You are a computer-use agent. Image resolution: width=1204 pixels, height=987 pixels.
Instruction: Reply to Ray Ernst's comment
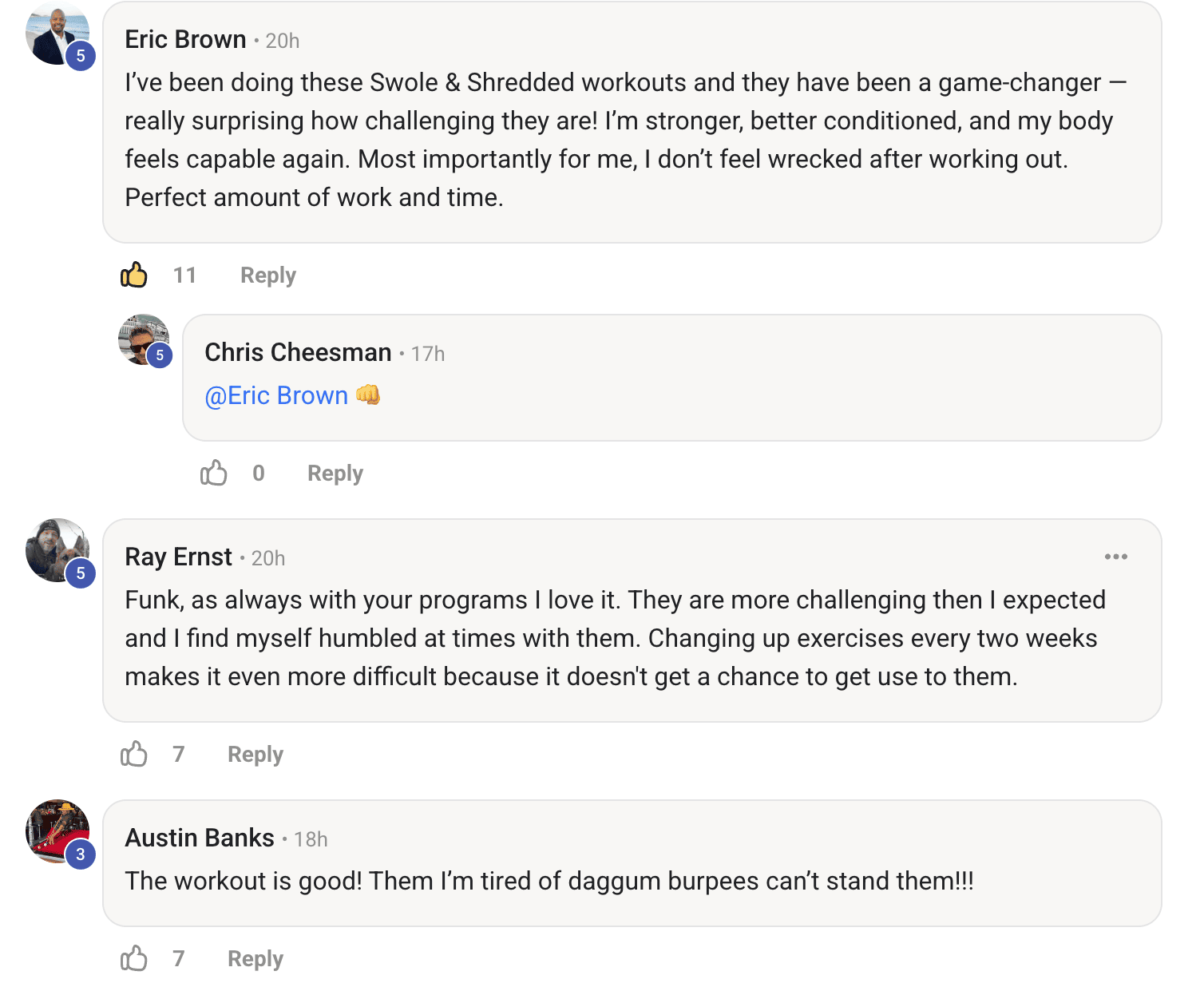pos(255,755)
